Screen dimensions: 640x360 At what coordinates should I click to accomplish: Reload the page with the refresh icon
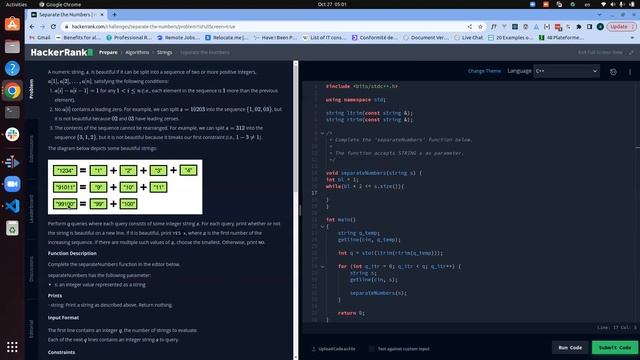click(x=53, y=27)
